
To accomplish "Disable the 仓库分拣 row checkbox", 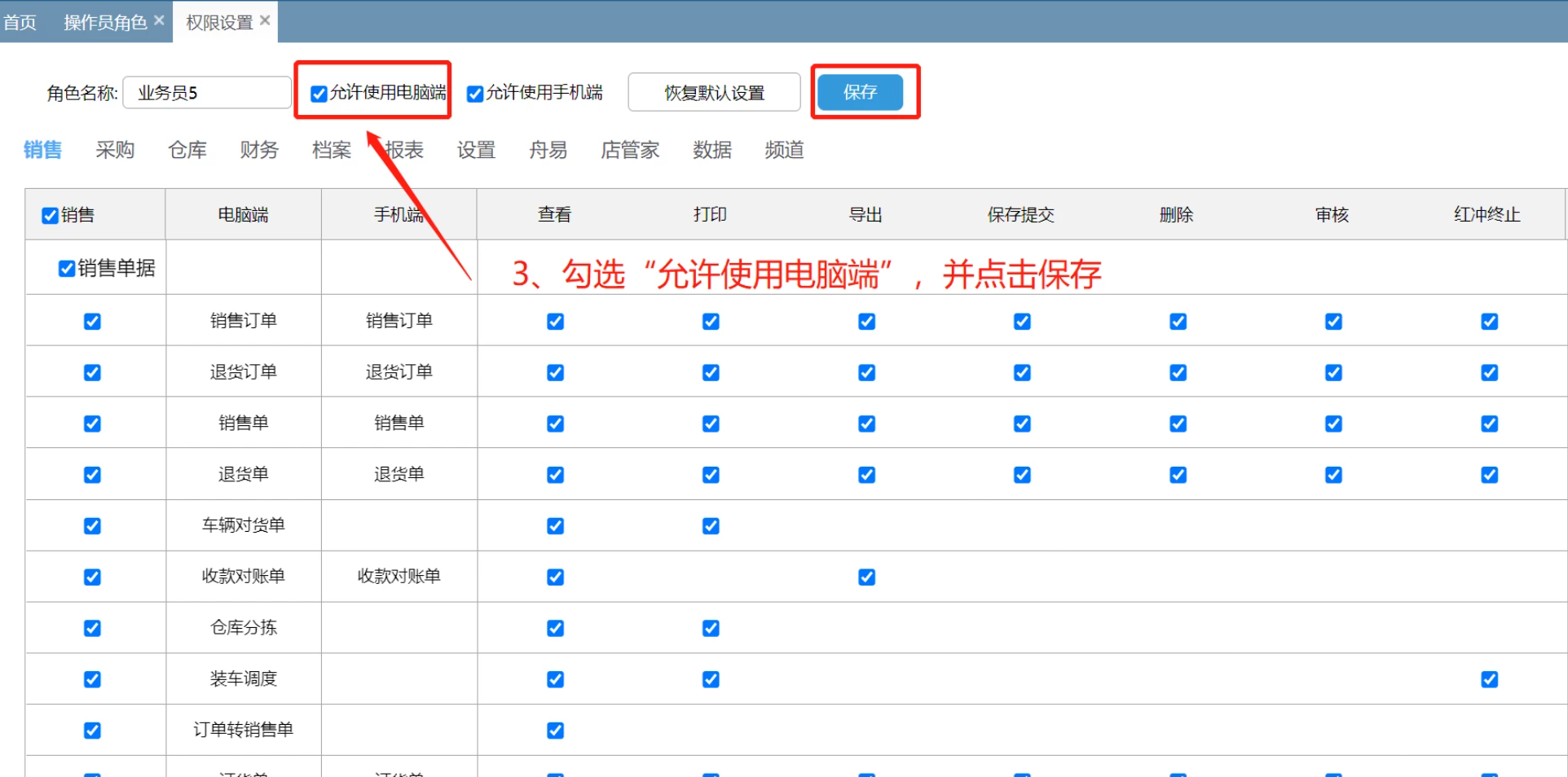I will coord(92,628).
